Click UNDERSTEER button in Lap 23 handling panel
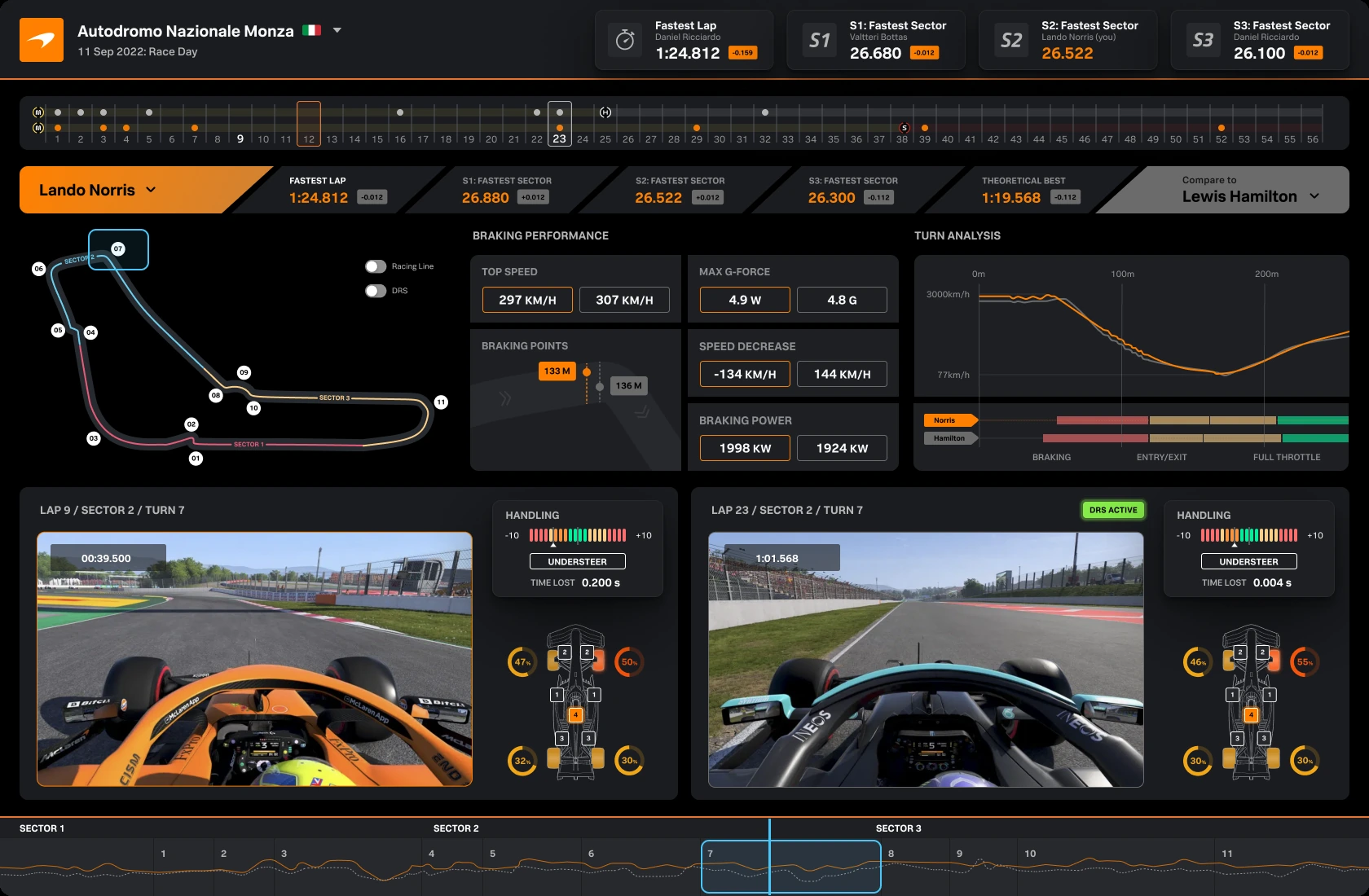 1249,561
